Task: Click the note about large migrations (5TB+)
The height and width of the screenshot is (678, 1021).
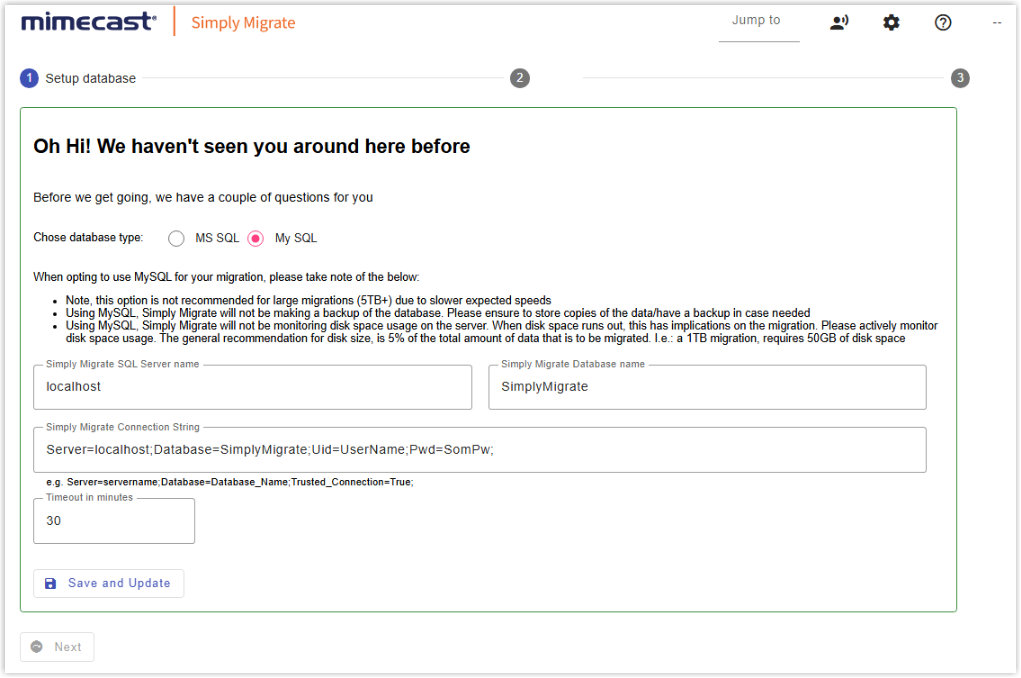Action: pyautogui.click(x=309, y=300)
